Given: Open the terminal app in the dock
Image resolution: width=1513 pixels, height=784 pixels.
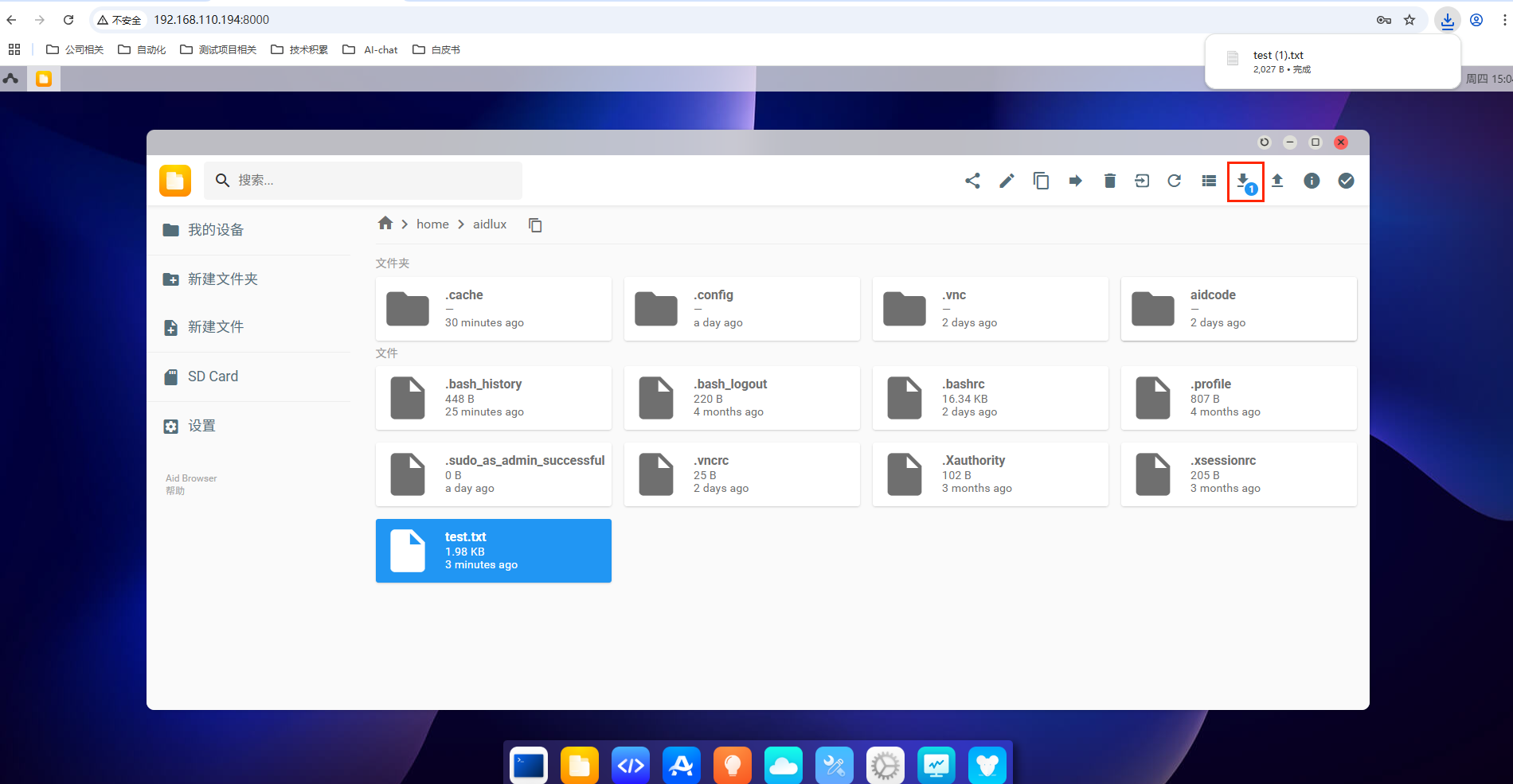Looking at the screenshot, I should [529, 766].
